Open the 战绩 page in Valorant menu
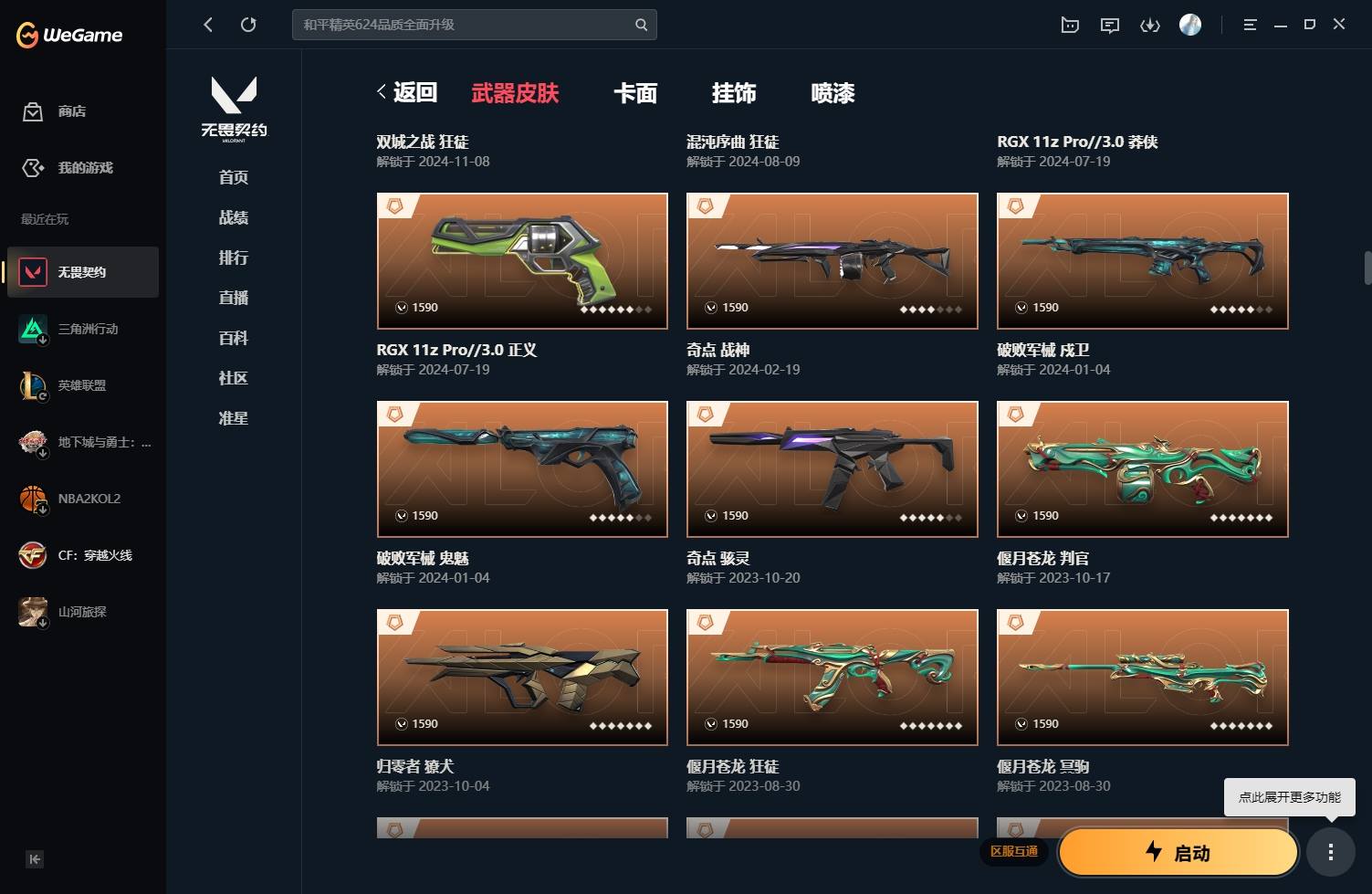 tap(234, 217)
